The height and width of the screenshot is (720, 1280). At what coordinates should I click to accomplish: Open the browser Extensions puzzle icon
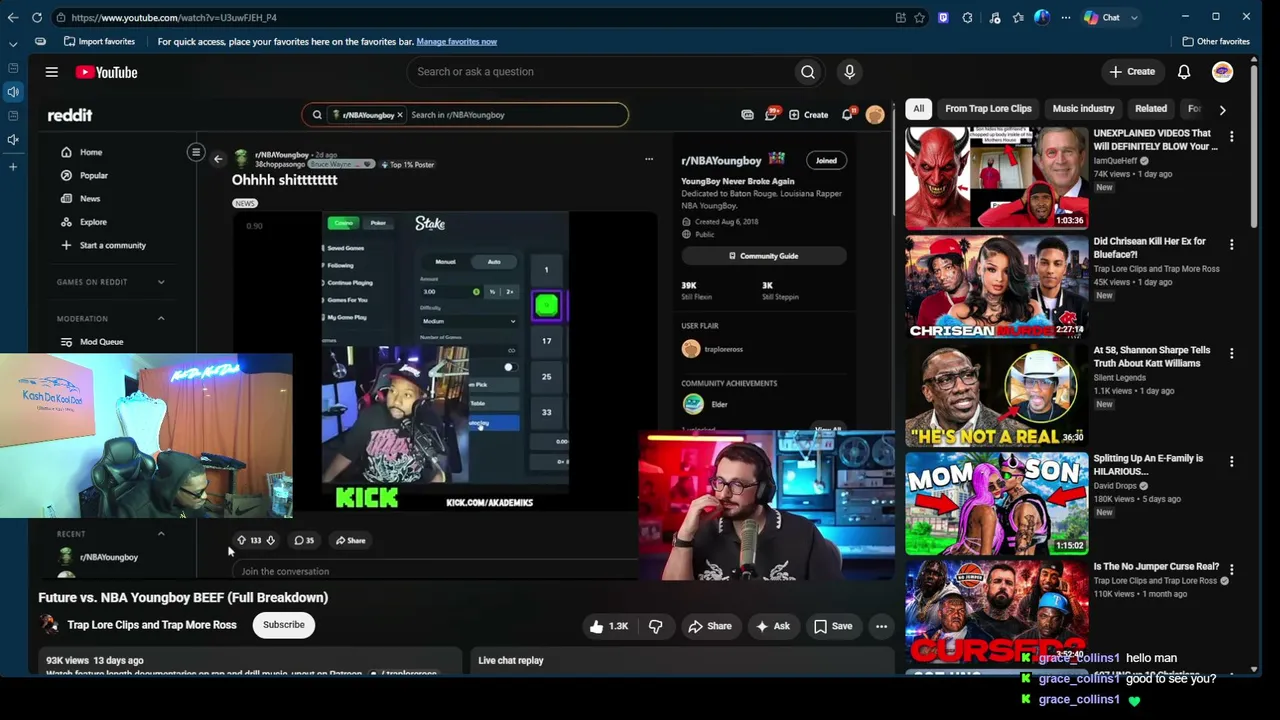[x=967, y=17]
